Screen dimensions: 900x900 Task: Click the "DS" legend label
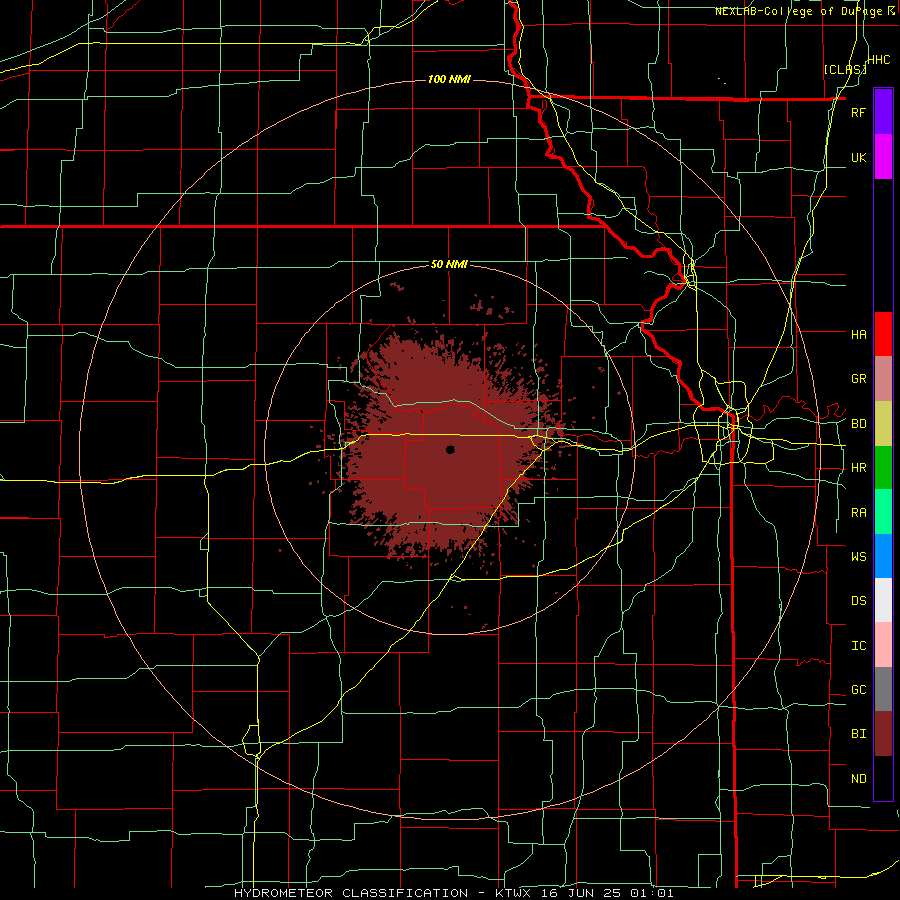tap(858, 601)
